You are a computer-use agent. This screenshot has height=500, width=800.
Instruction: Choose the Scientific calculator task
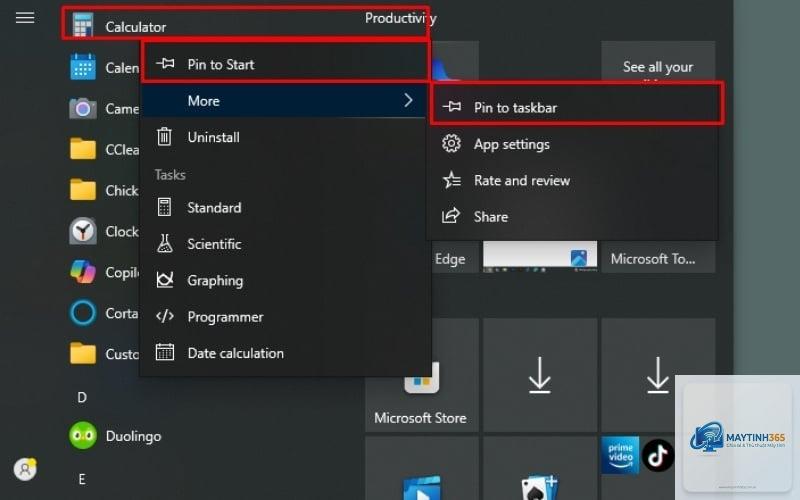coord(284,244)
